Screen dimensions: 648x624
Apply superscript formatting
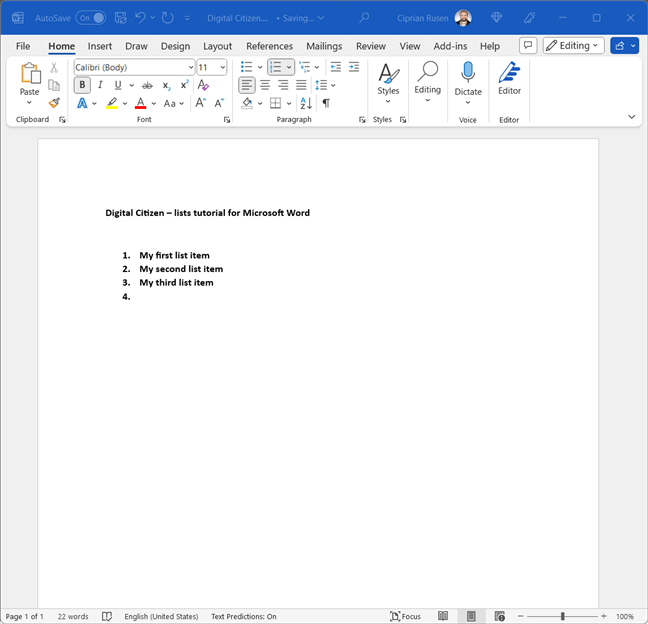[x=184, y=85]
